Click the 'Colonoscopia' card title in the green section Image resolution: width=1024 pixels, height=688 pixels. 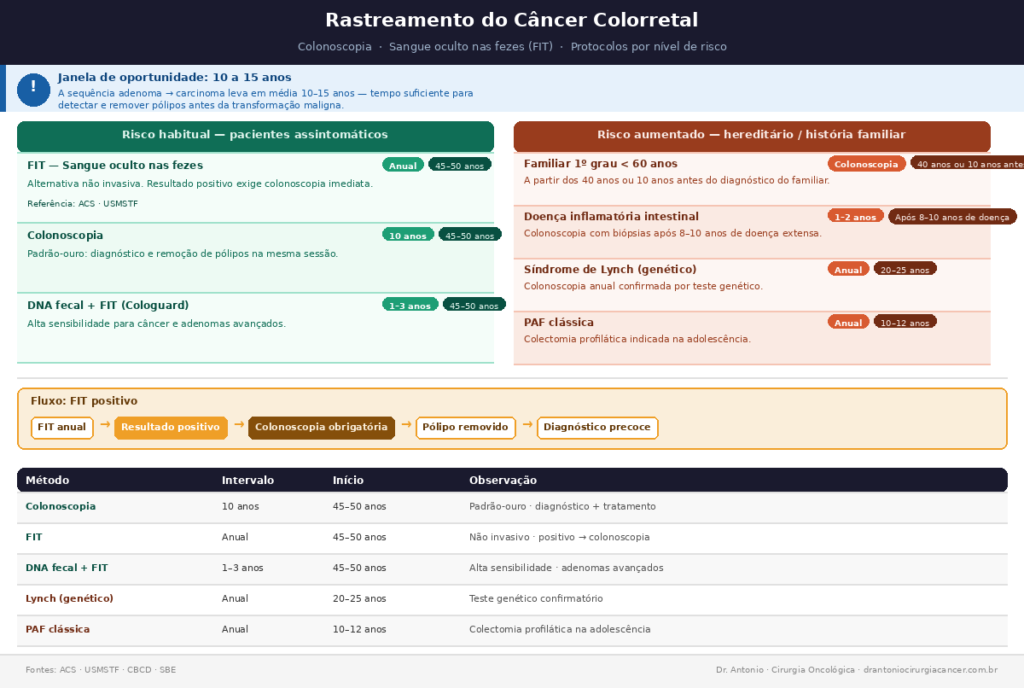(65, 235)
